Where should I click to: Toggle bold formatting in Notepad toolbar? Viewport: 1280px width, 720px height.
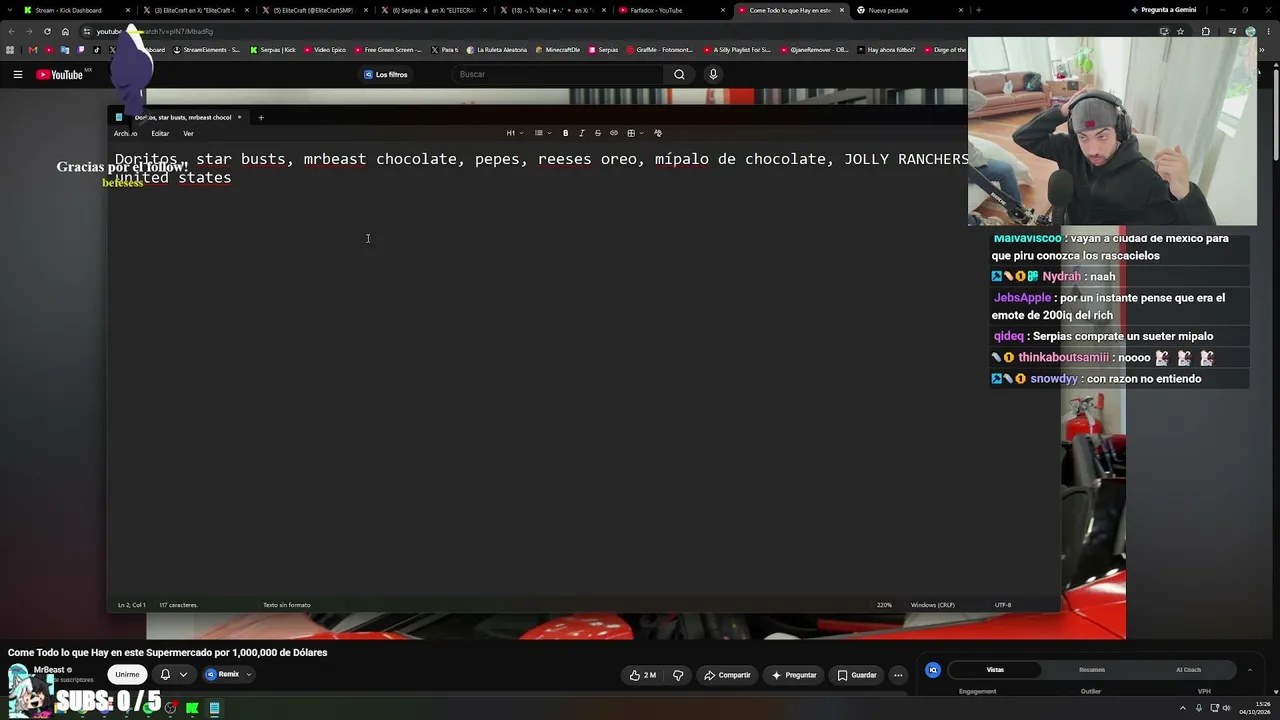click(565, 133)
